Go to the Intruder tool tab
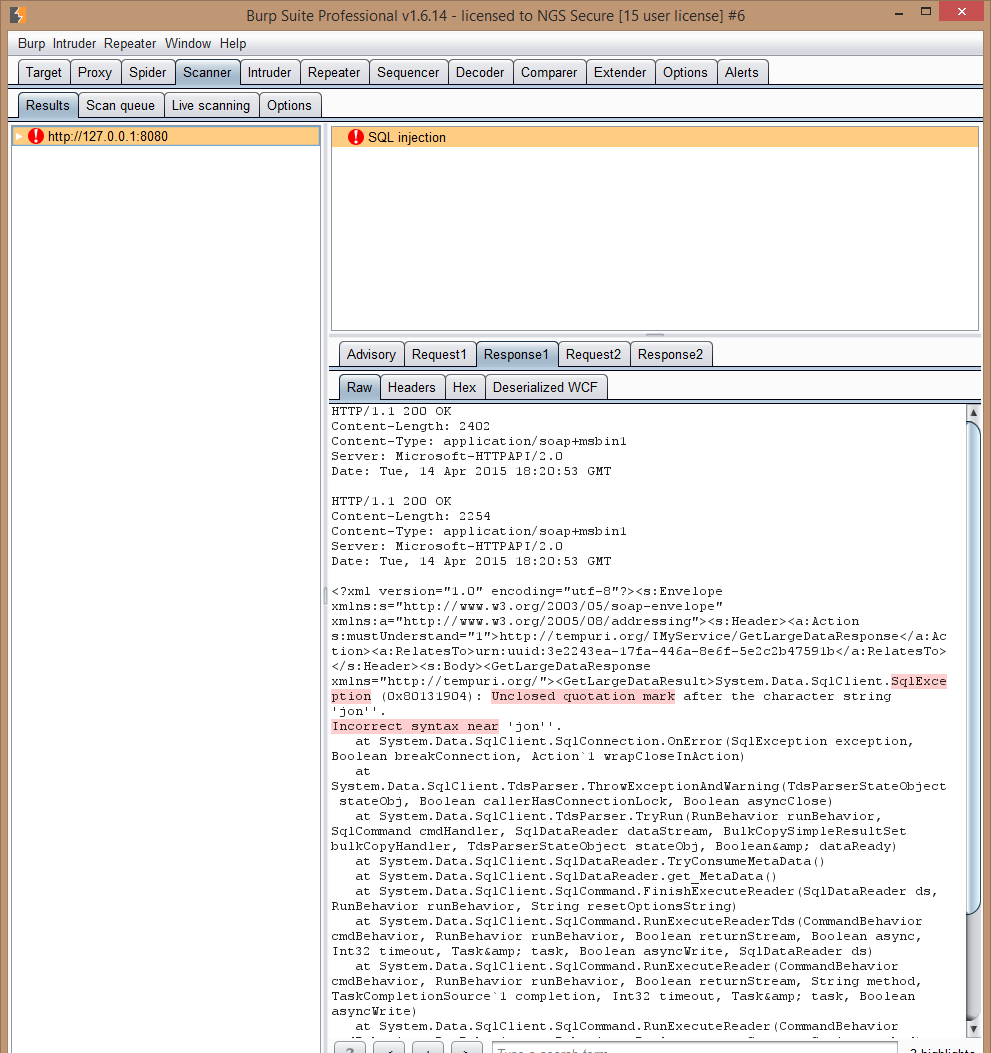The height and width of the screenshot is (1053, 991). (x=269, y=73)
